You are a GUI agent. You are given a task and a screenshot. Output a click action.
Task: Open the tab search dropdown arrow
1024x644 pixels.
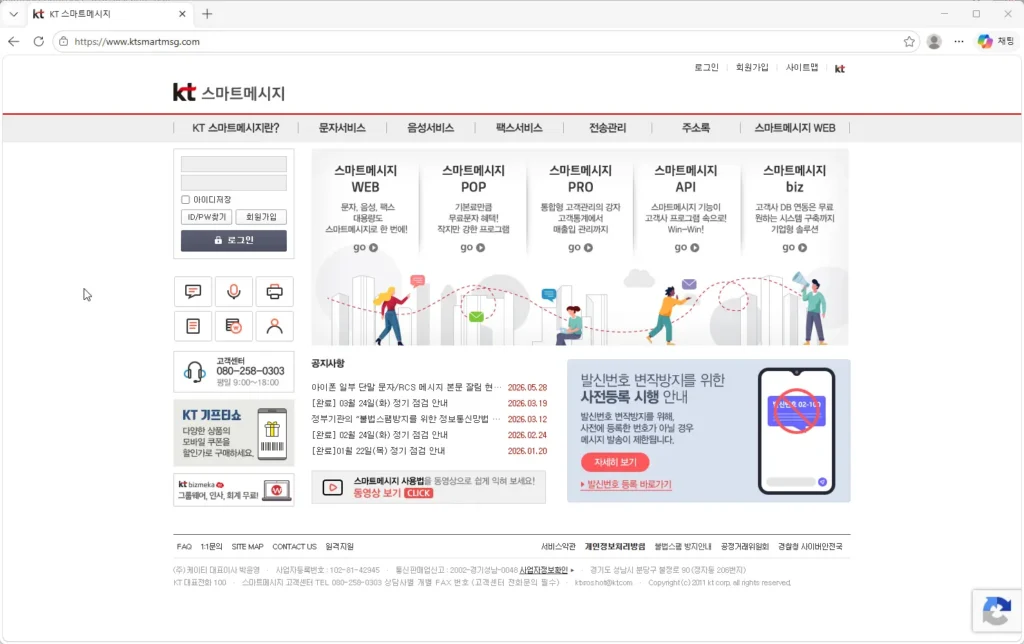coord(14,14)
